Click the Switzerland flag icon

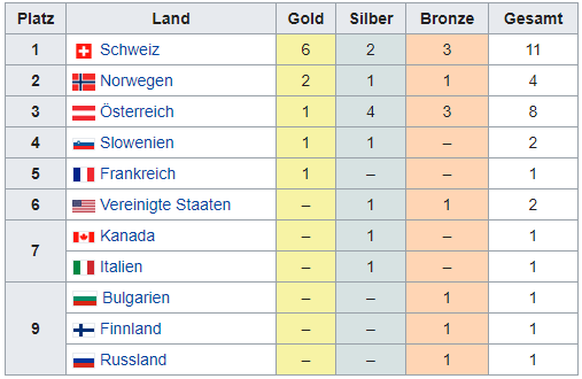(x=84, y=51)
